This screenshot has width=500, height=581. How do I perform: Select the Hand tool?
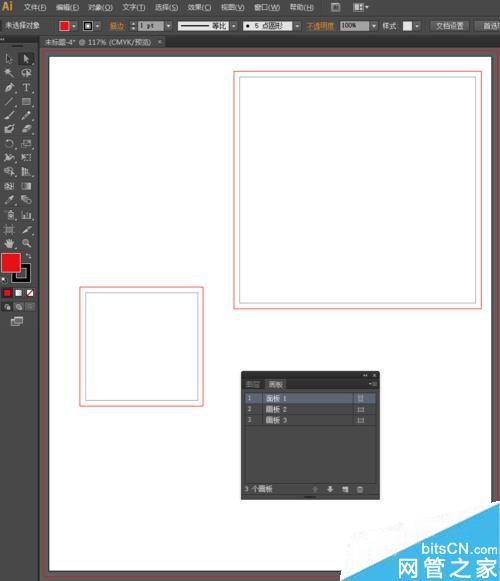9,243
